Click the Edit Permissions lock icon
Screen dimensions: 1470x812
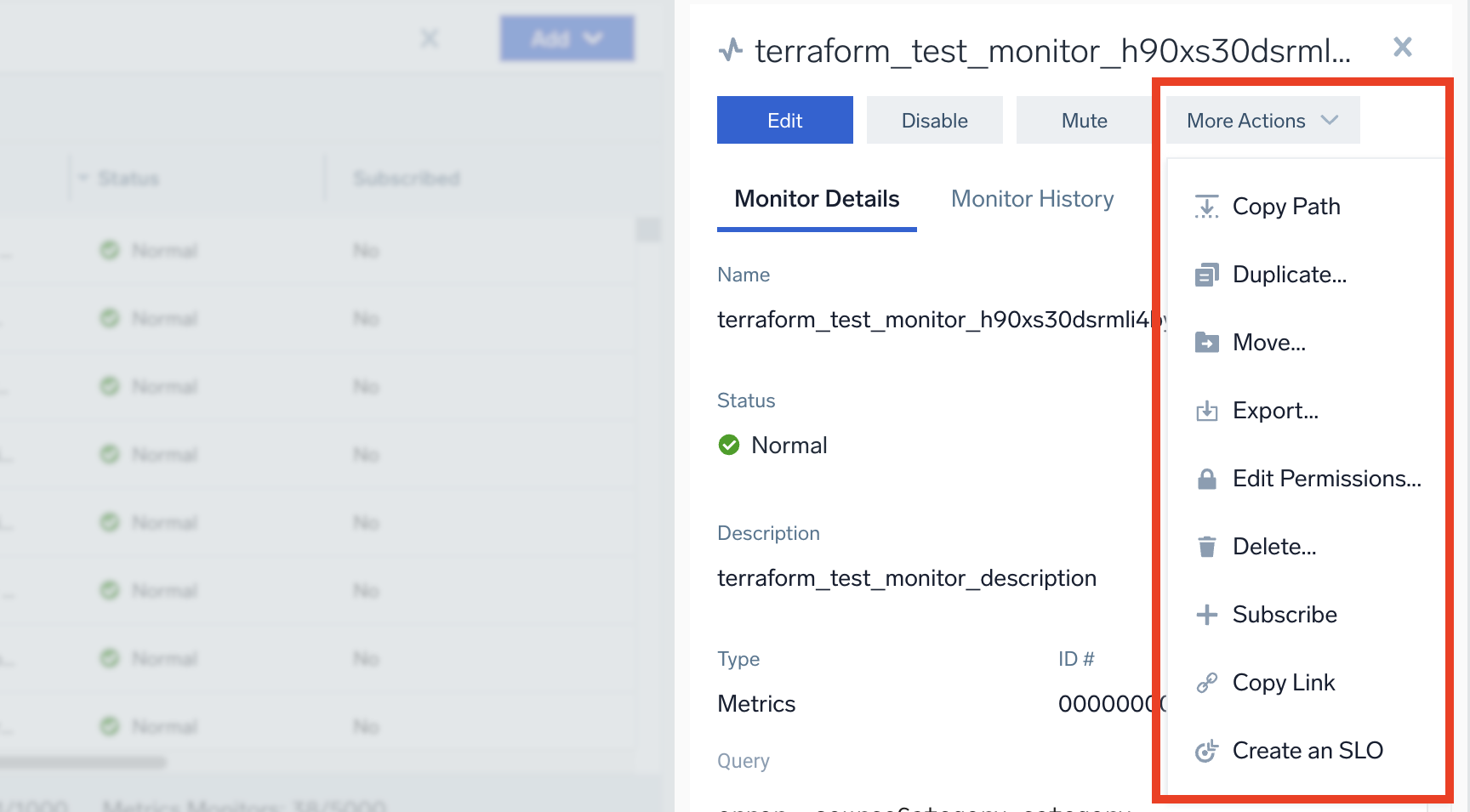[1206, 478]
